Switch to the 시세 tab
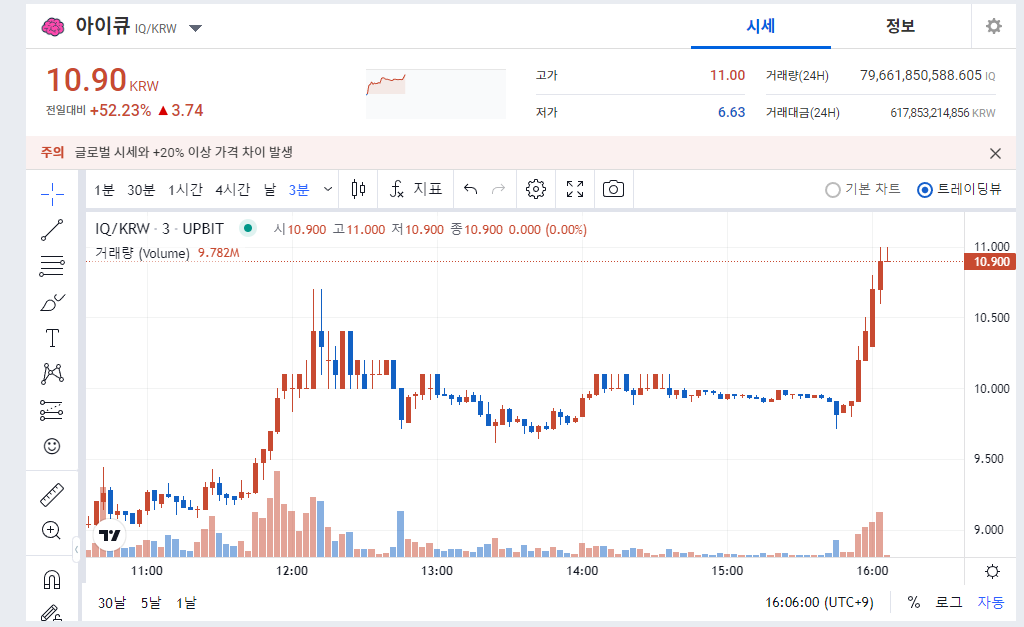1024x627 pixels. pos(761,26)
